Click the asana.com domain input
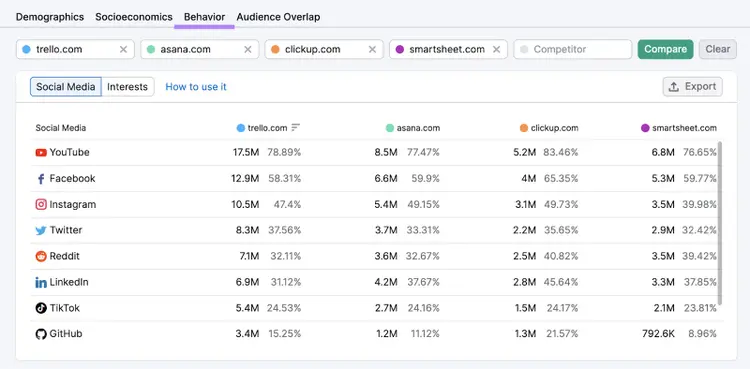750x369 pixels. point(199,49)
